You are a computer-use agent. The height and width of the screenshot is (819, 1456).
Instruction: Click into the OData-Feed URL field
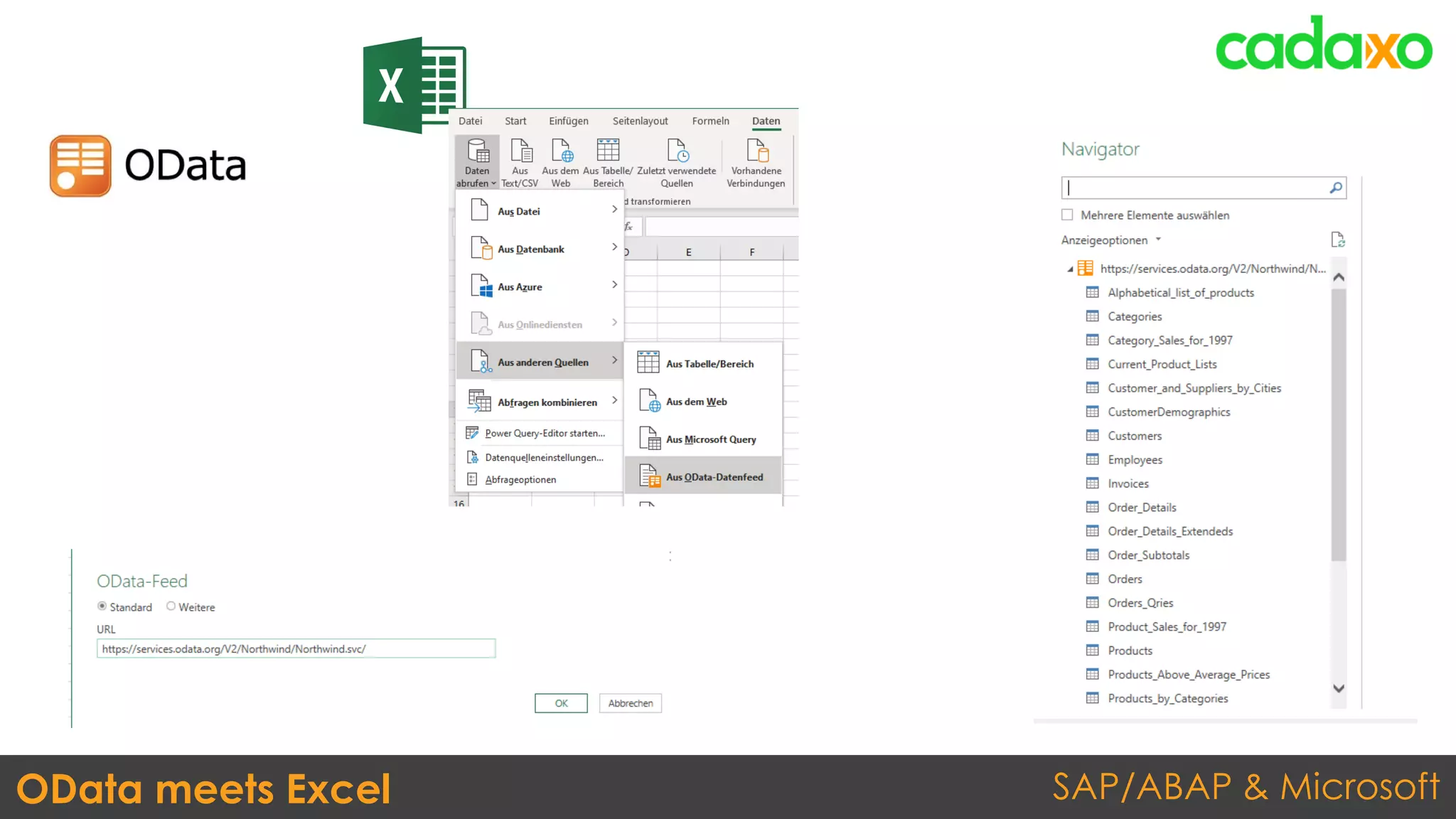296,648
